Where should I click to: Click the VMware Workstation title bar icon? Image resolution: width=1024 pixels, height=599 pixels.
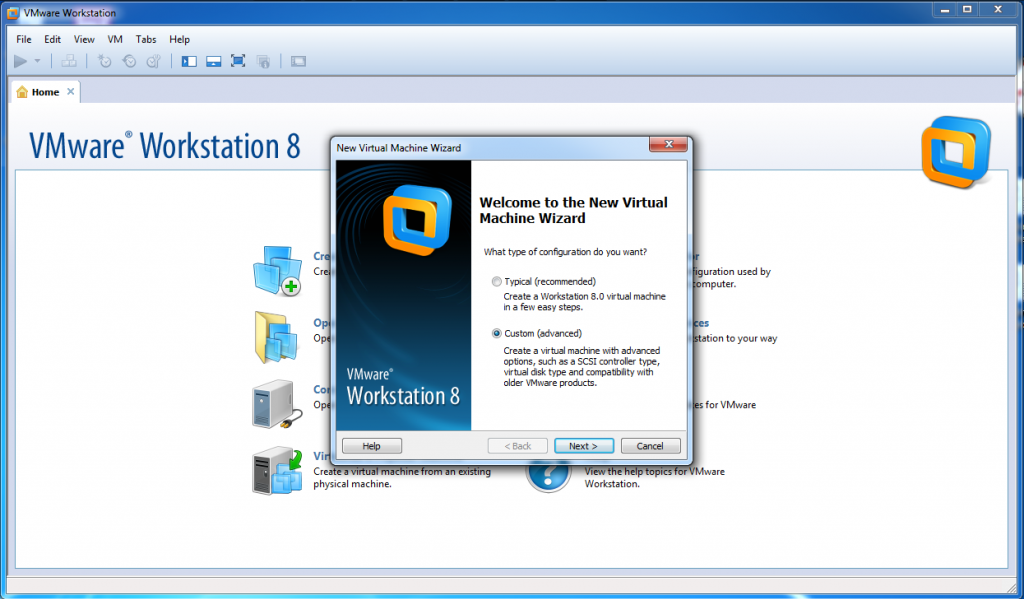click(x=12, y=12)
